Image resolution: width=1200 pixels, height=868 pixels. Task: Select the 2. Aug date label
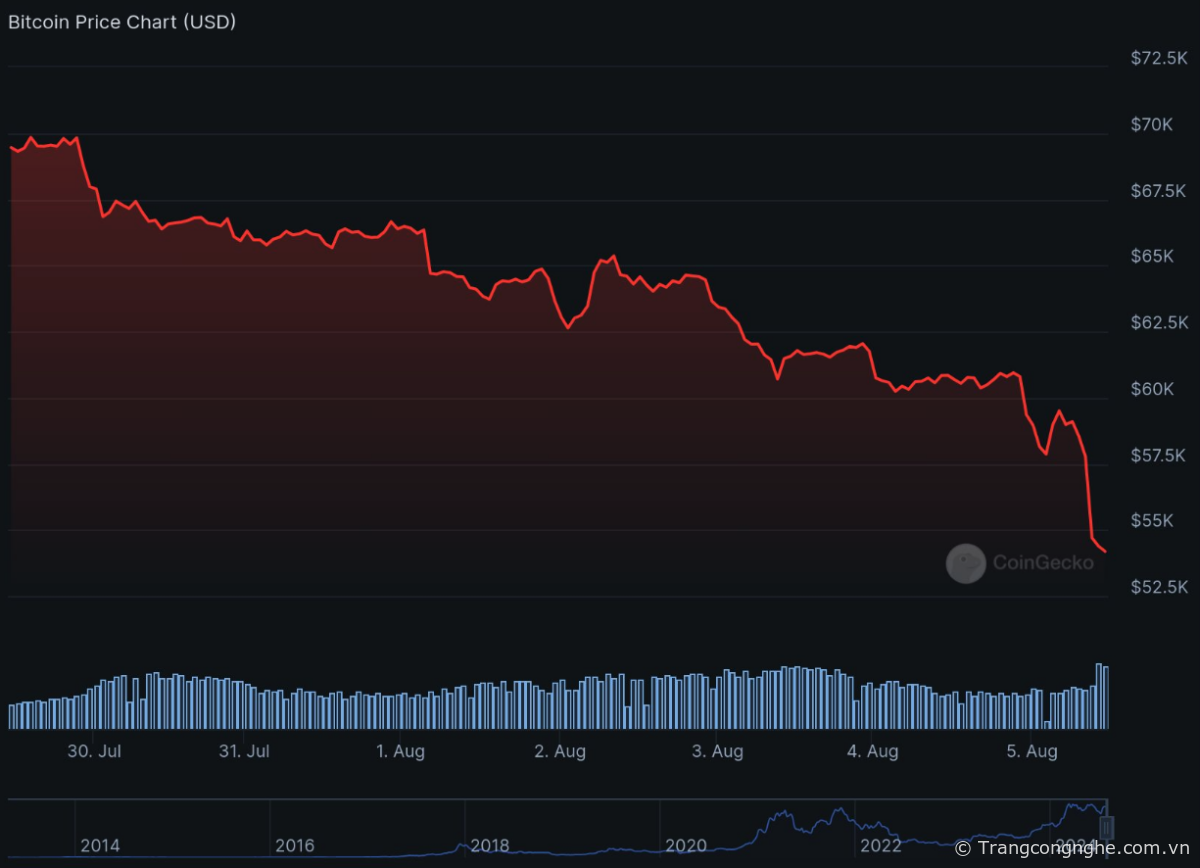pyautogui.click(x=560, y=752)
